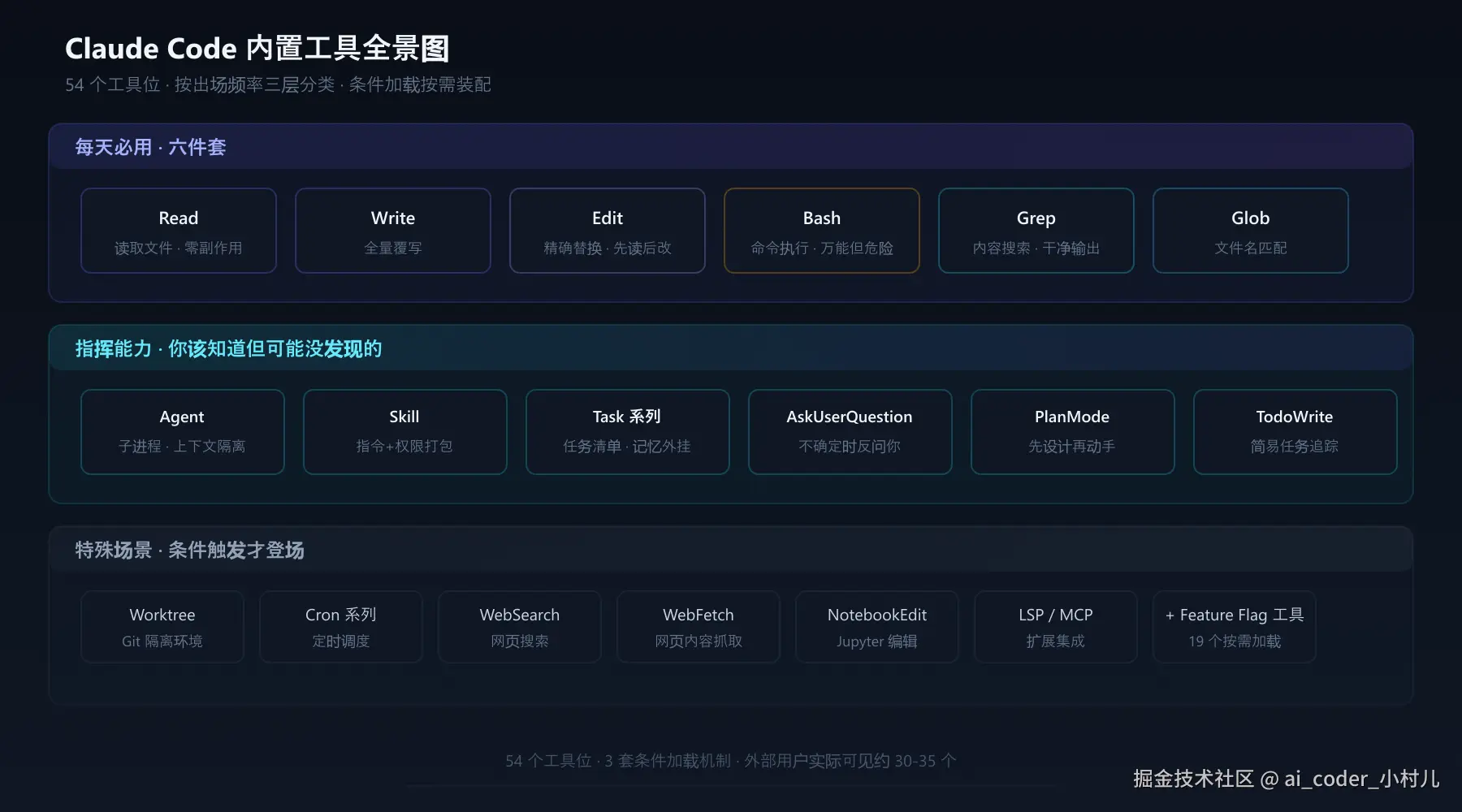Click the text 19 个按需加载

coord(1235,641)
